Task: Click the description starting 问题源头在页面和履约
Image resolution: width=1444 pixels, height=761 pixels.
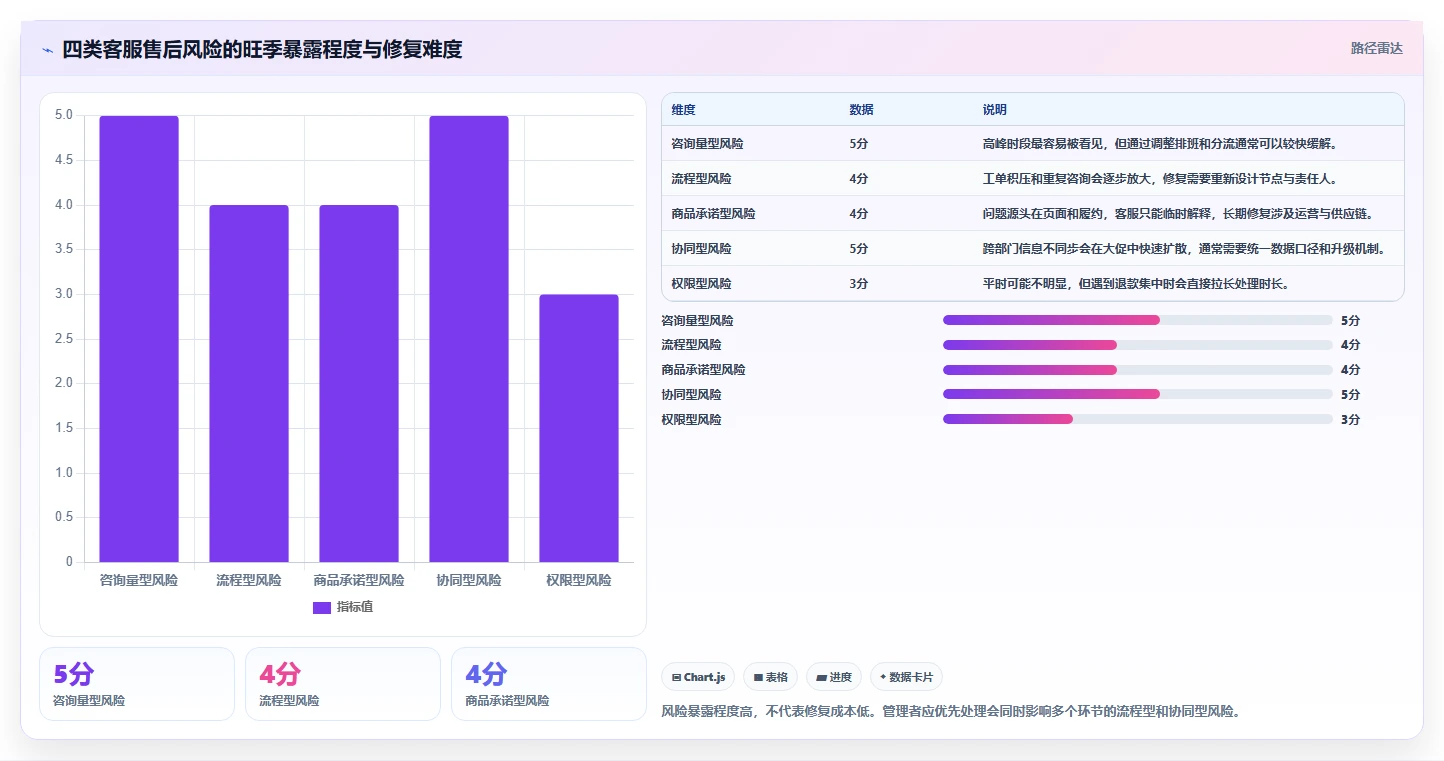Action: tap(1178, 214)
